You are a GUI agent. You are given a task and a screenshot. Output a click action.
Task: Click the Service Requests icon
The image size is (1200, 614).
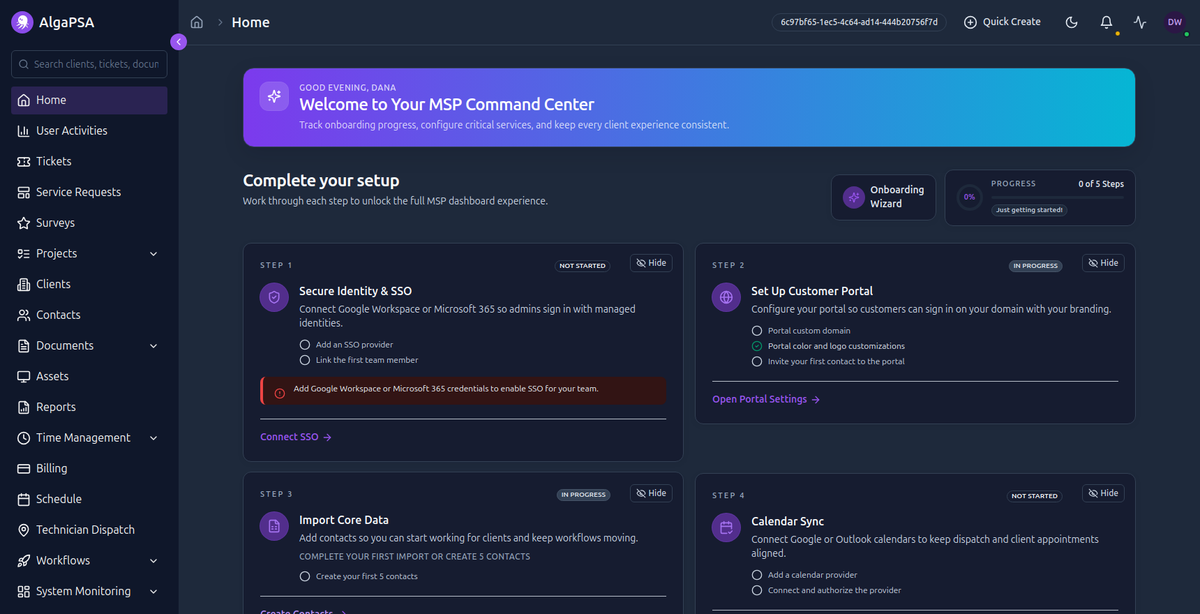tap(24, 192)
